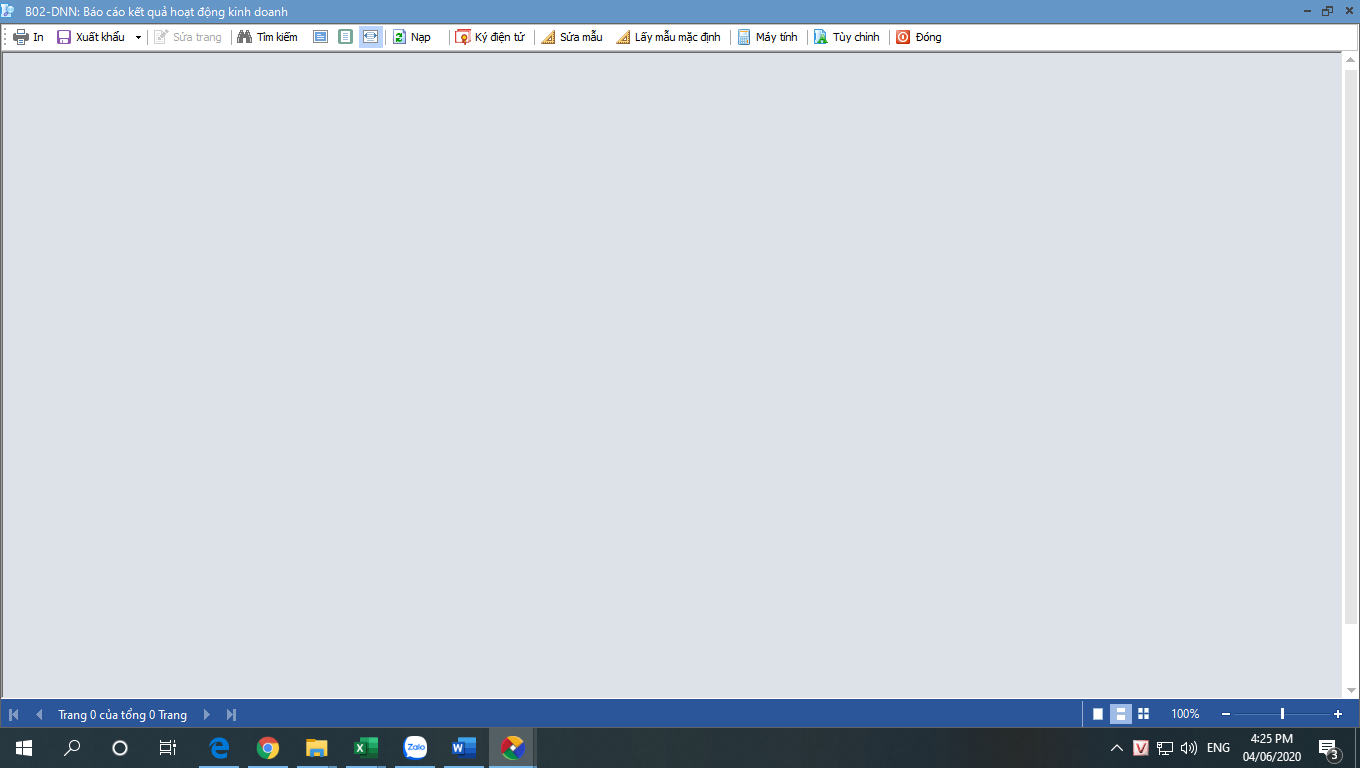Expand the Xuất khẩu dropdown arrow
1360x768 pixels.
click(x=138, y=38)
